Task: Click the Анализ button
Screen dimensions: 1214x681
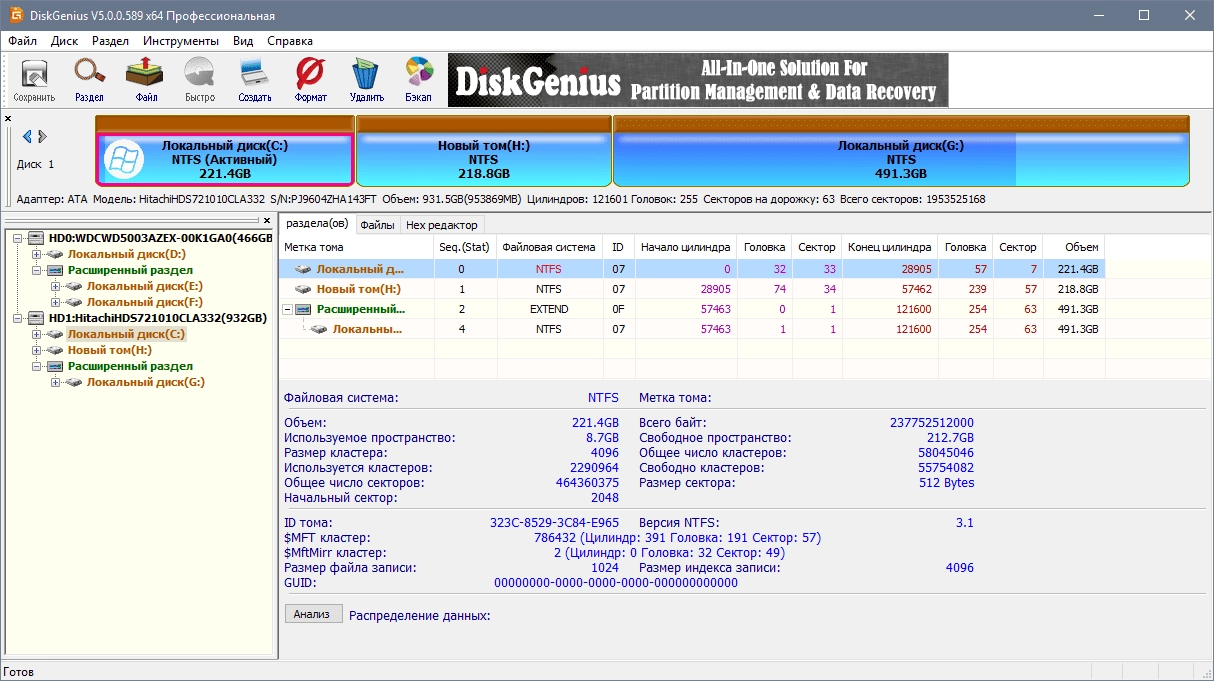Action: pyautogui.click(x=314, y=614)
